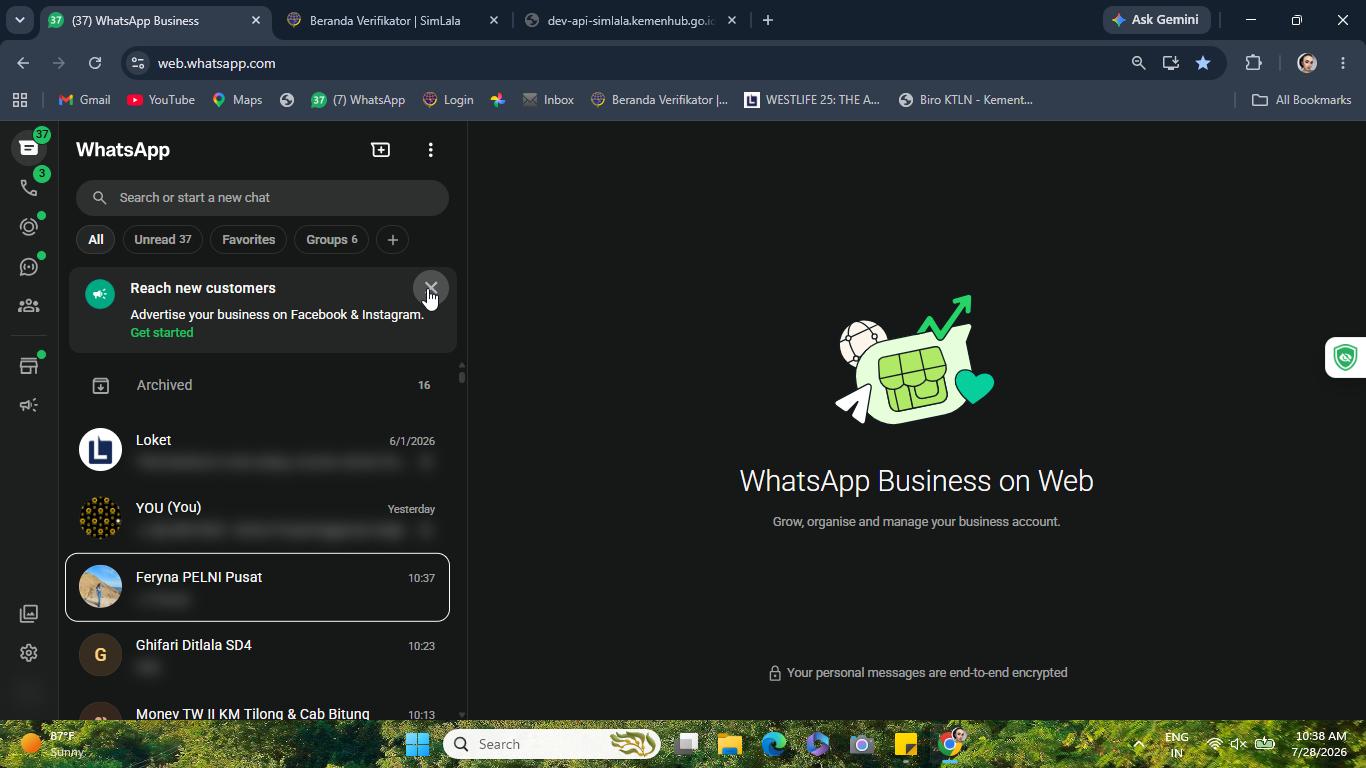Screen dimensions: 1366x768
Task: Click the megaphone icon in the Reach new customers banner
Action: coord(100,294)
